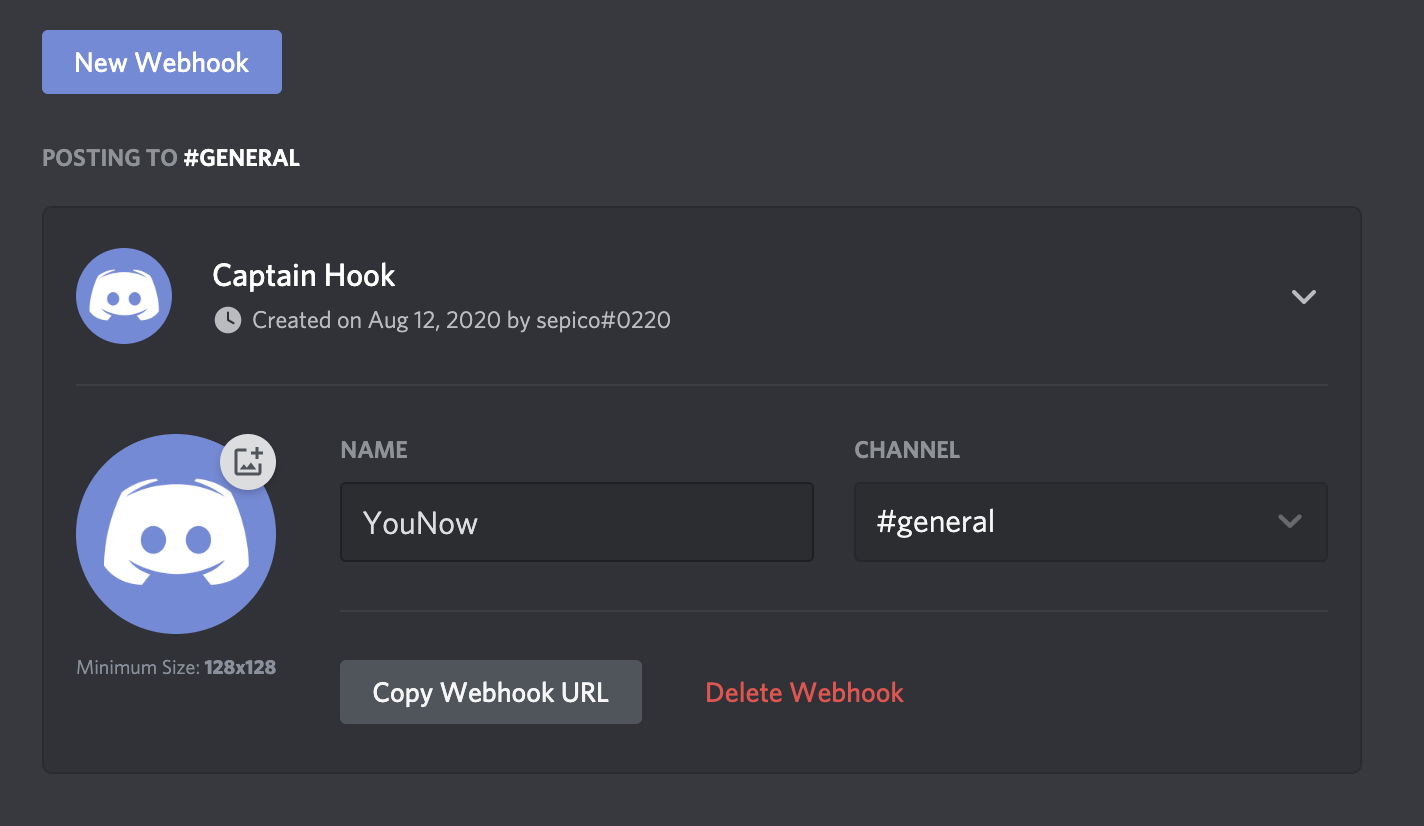Click the small Discord avatar beside Captain Hook
The image size is (1424, 826).
124,296
